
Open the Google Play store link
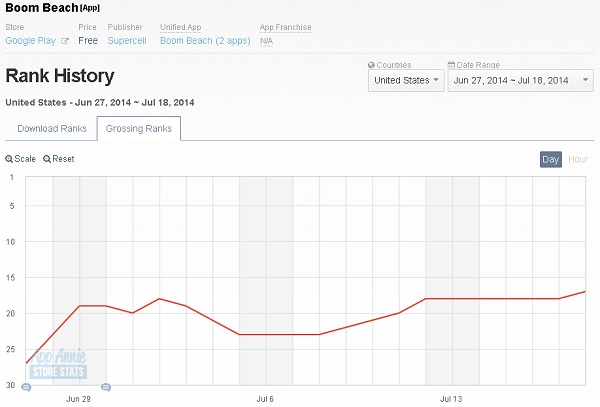tap(31, 41)
